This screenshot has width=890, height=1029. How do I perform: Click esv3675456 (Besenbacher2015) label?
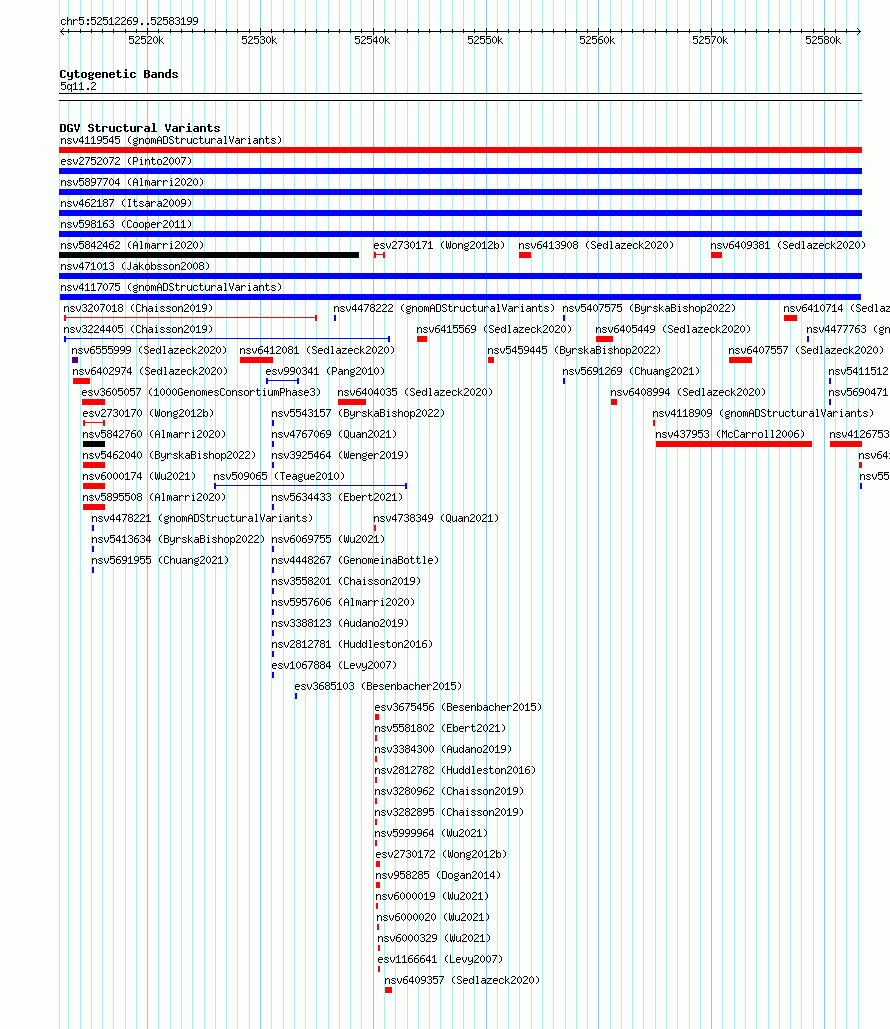[458, 707]
